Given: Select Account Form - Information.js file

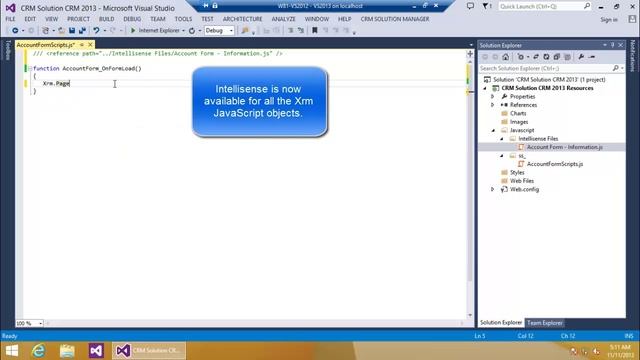Looking at the screenshot, I should pyautogui.click(x=564, y=147).
